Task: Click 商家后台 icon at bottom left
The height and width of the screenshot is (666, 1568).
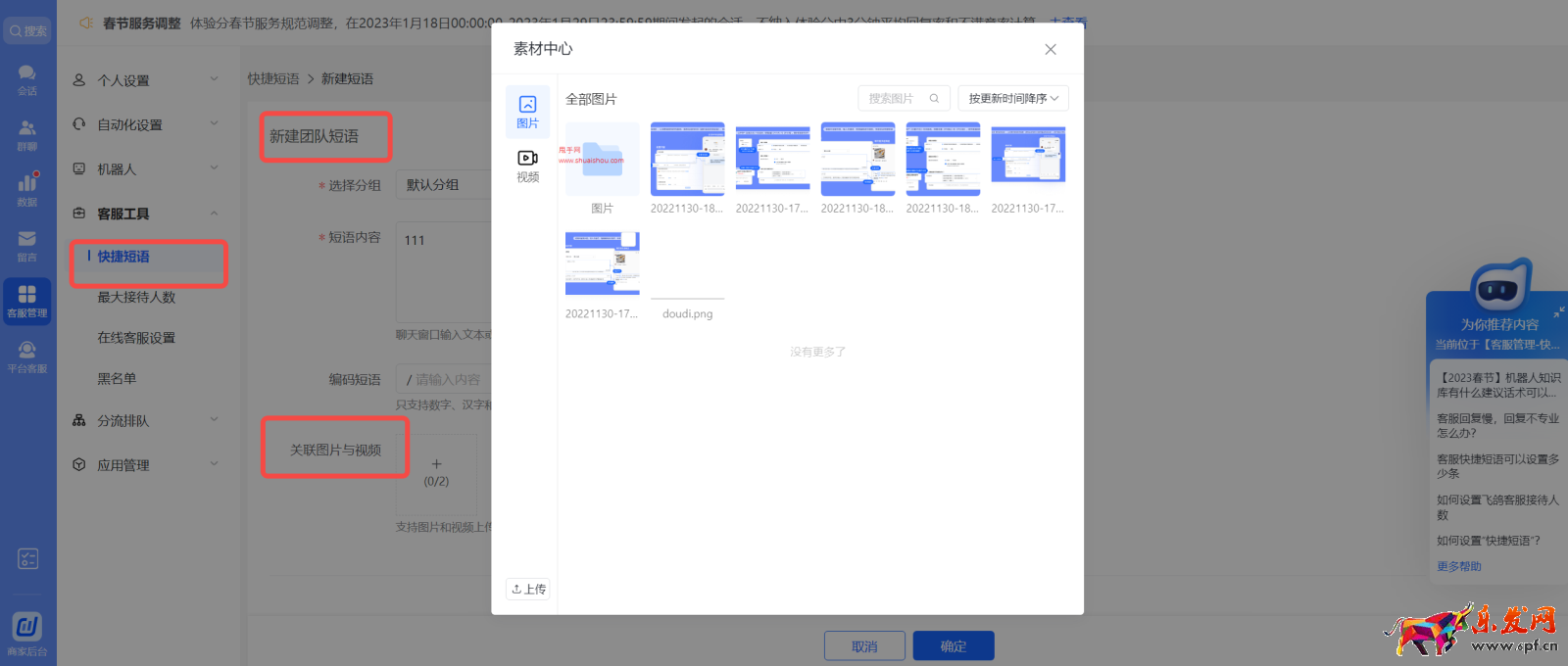Action: (26, 633)
